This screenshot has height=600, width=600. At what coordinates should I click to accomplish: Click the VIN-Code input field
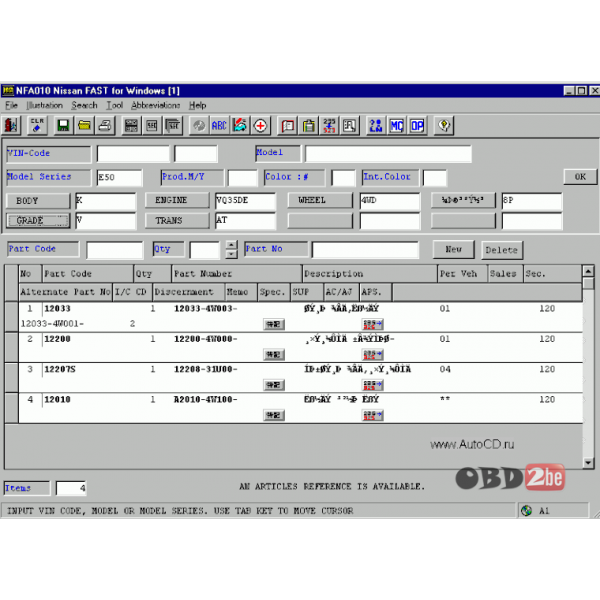click(133, 154)
